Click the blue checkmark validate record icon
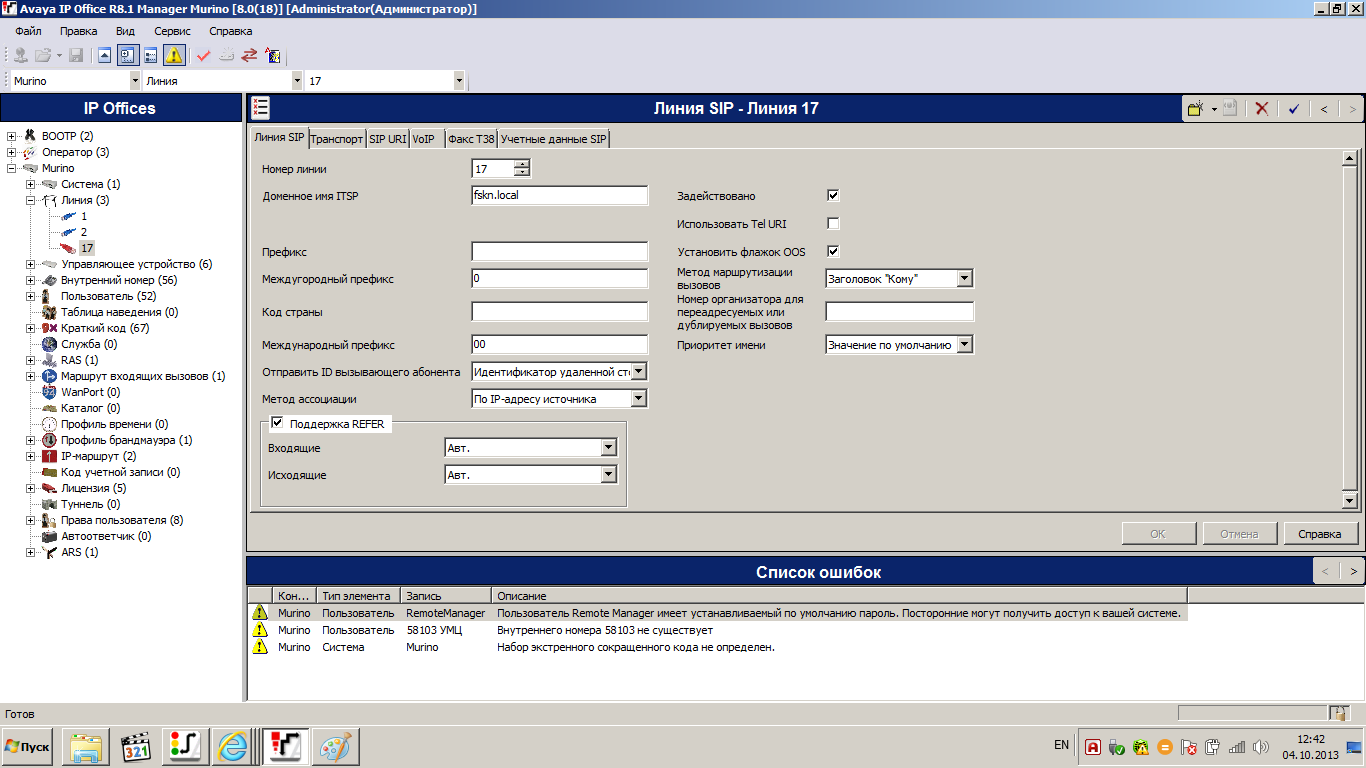1366x768 pixels. [x=1294, y=109]
